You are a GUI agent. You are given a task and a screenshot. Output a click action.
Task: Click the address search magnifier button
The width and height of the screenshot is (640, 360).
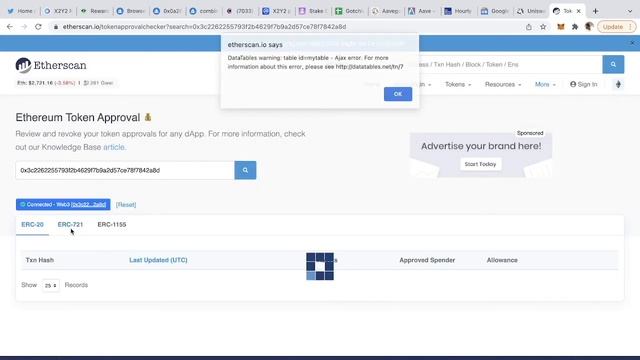coord(245,170)
